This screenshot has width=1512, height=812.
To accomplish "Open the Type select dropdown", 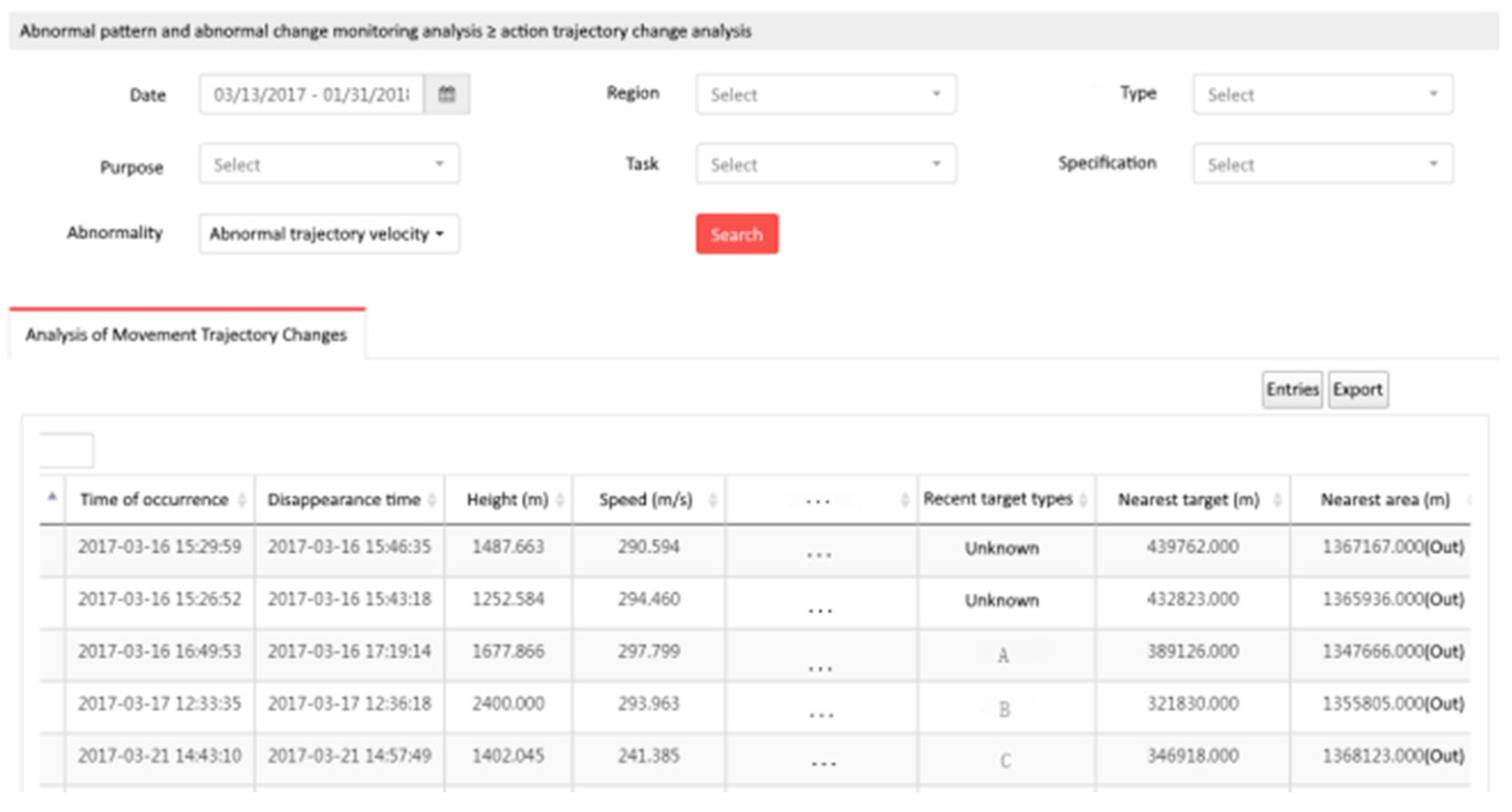I will [1323, 94].
